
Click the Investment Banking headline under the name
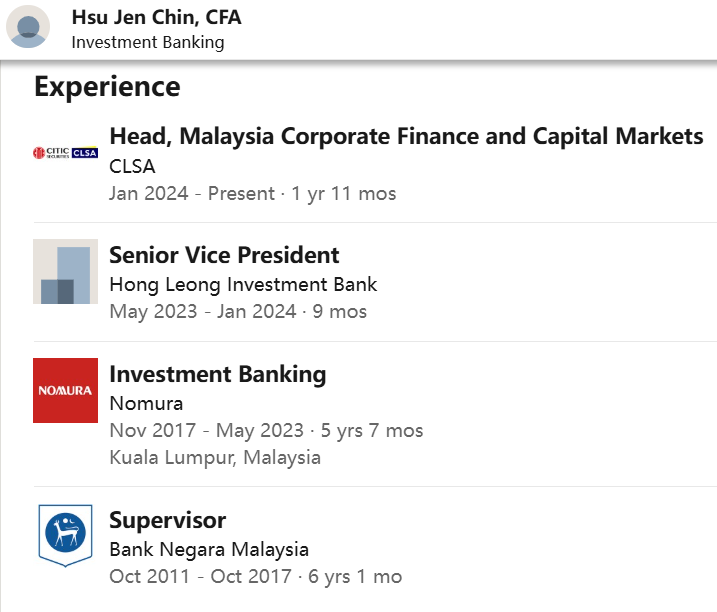pos(148,42)
